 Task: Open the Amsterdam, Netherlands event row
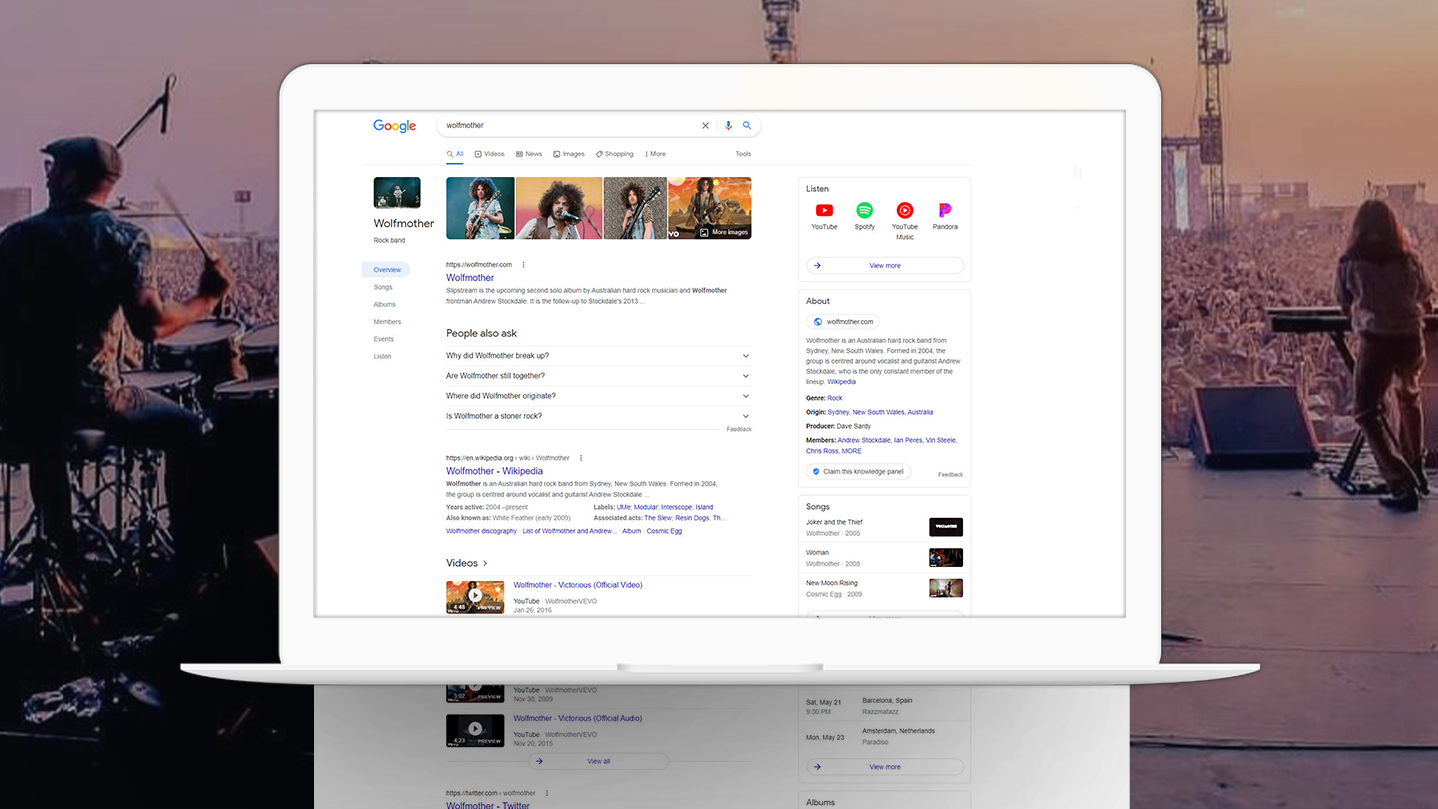(885, 736)
